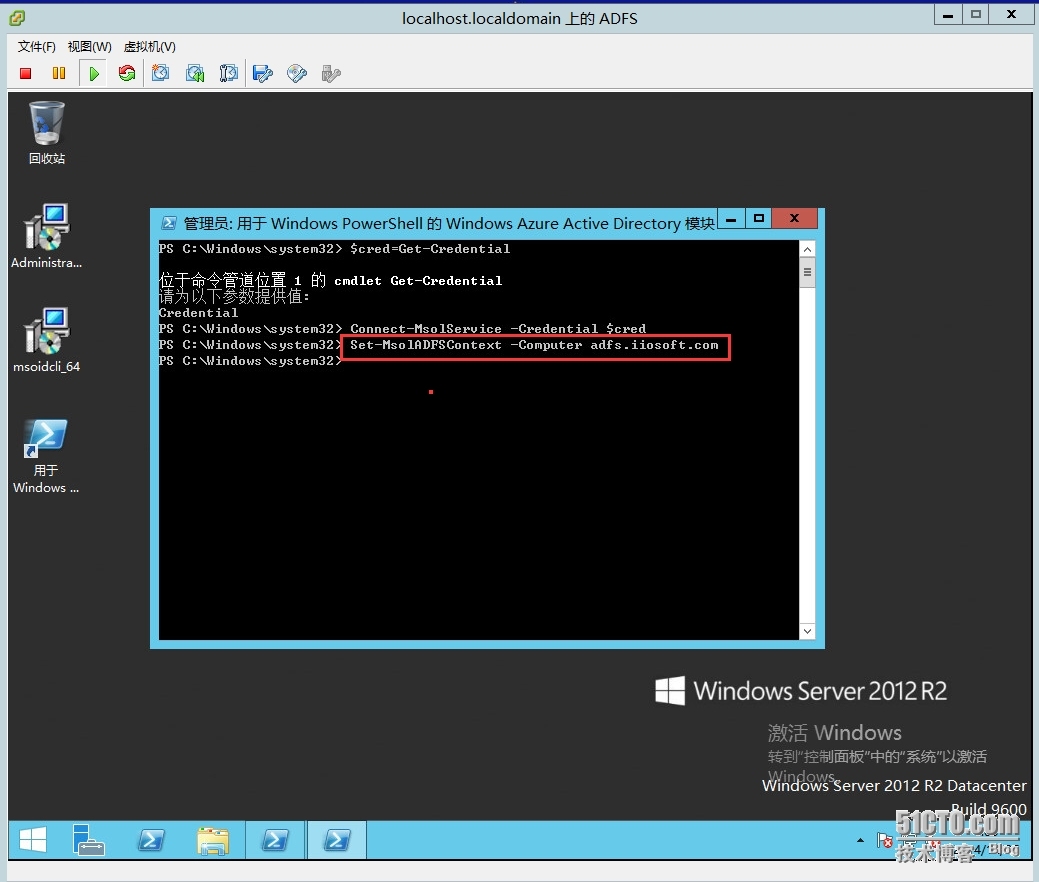Select the 用于 Windows PowerShell shortcut
The width and height of the screenshot is (1039, 882).
(46, 457)
